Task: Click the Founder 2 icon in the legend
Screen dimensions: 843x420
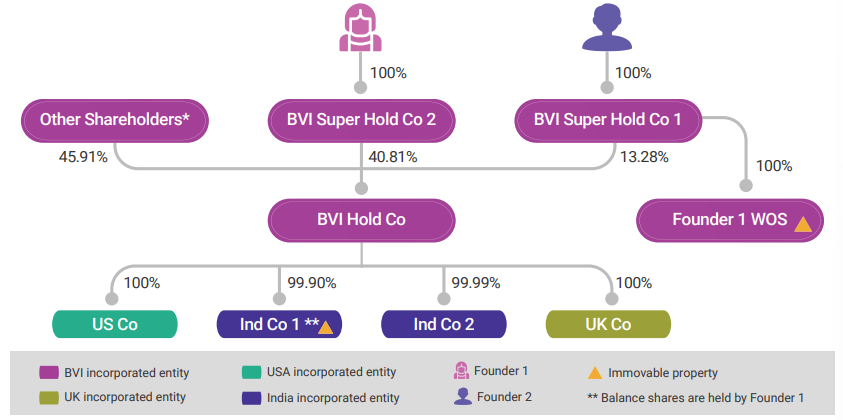Action: [462, 396]
